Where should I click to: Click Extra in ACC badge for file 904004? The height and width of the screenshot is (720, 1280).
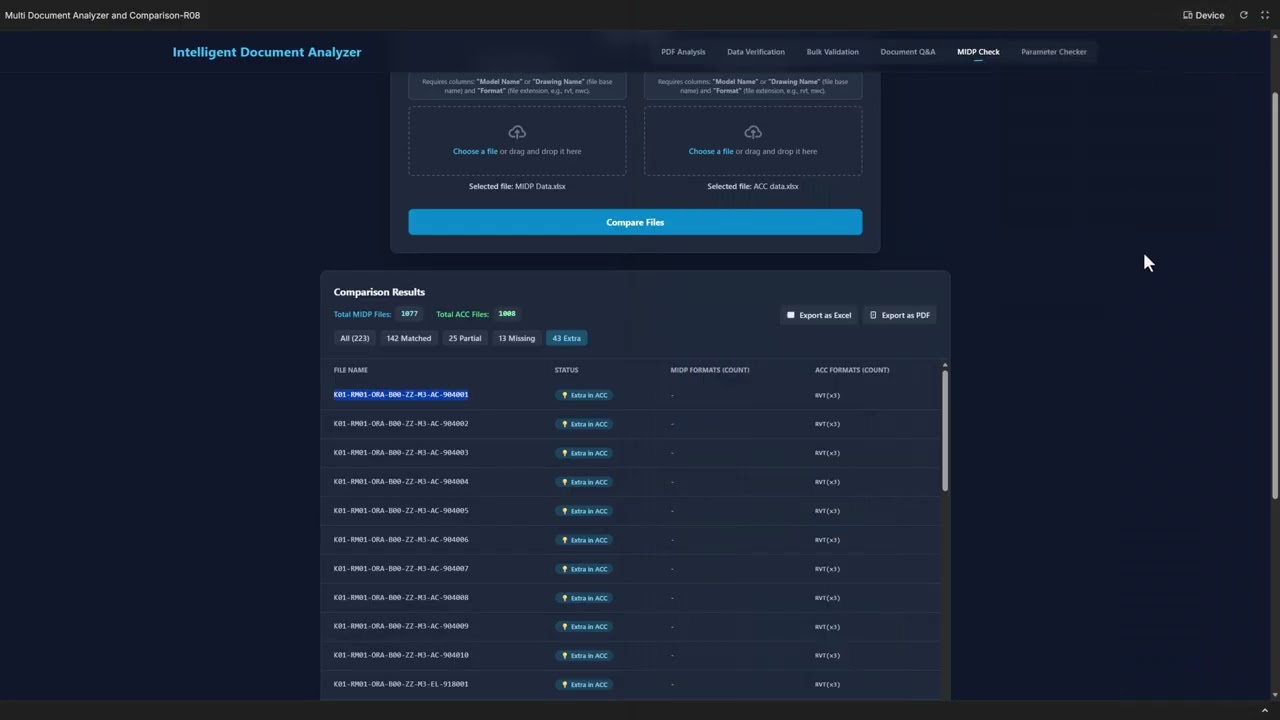coord(584,482)
